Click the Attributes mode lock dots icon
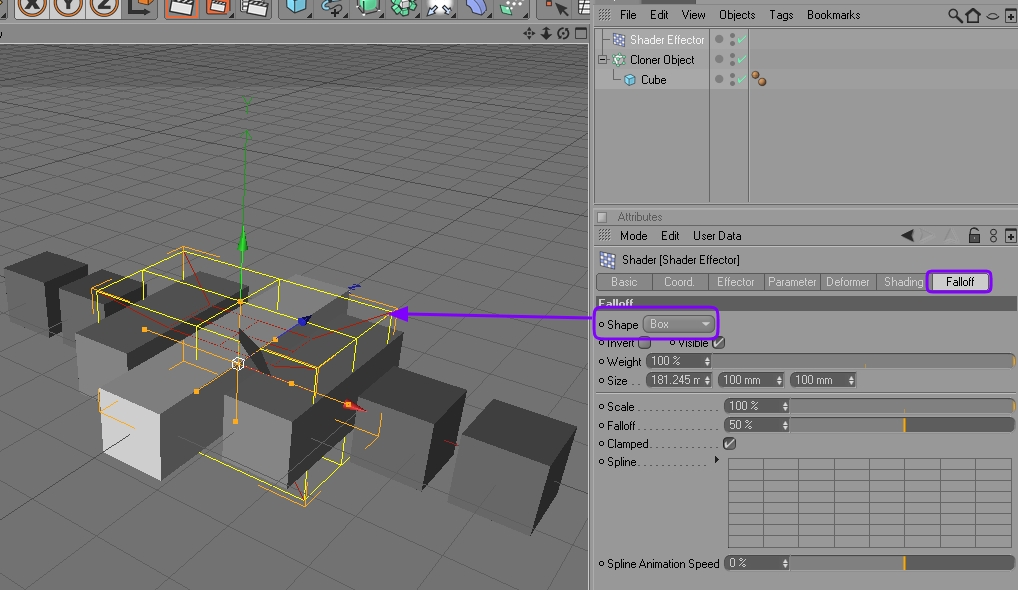 [993, 236]
